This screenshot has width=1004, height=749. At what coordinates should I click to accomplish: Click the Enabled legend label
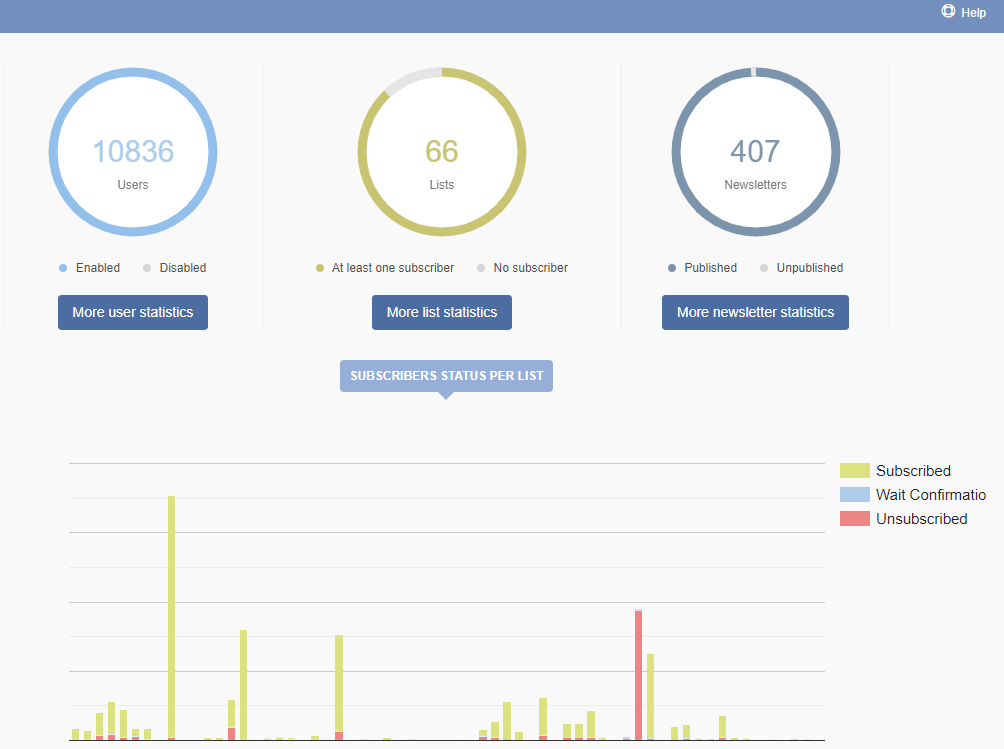click(x=98, y=268)
